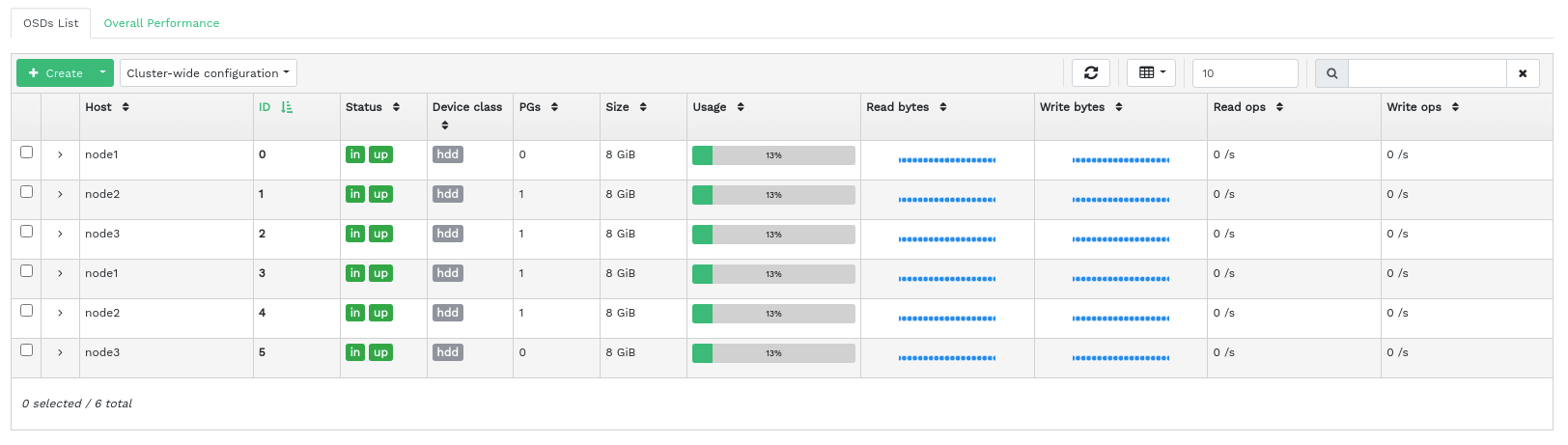Click the search magnifier icon
The image size is (1568, 445).
coord(1331,73)
